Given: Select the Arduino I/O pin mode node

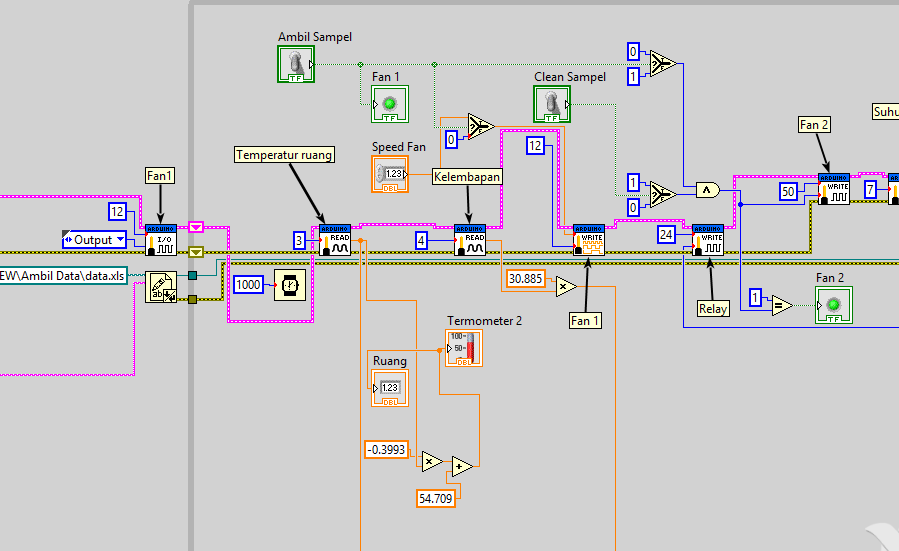Looking at the screenshot, I should (x=161, y=240).
